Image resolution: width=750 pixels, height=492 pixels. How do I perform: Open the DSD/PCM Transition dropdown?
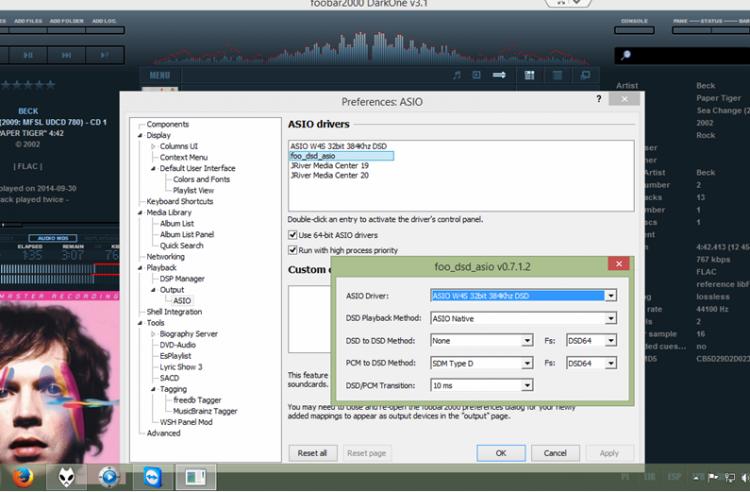(527, 385)
